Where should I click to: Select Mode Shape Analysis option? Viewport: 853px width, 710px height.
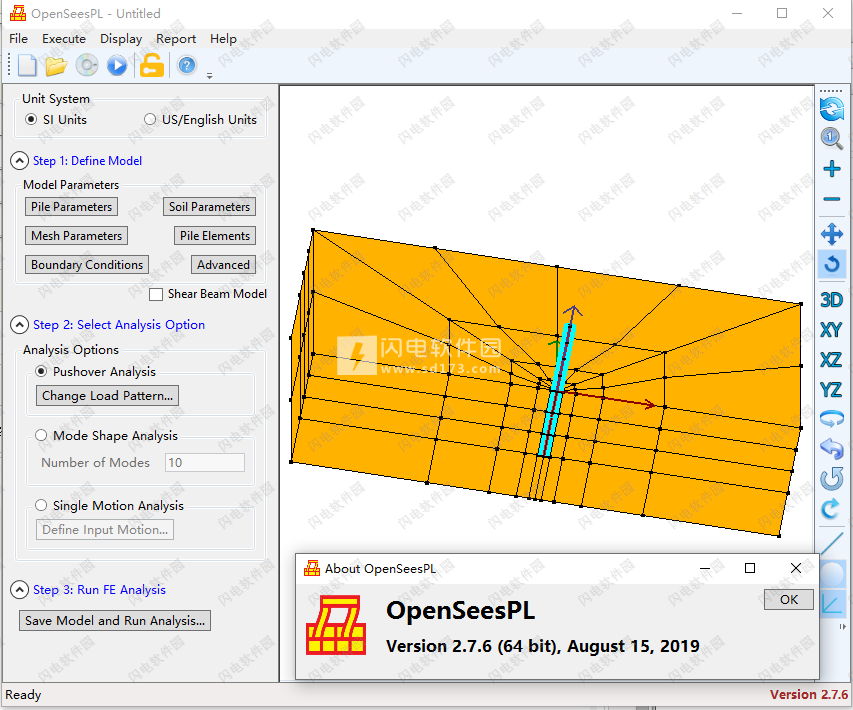[x=41, y=435]
